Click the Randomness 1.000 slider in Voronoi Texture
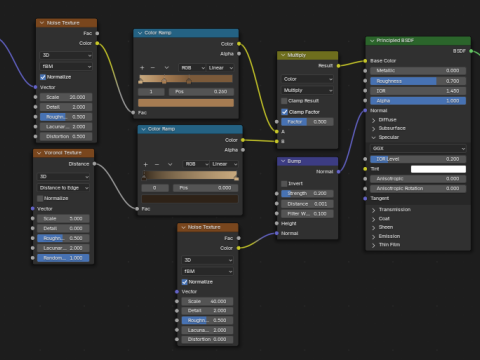 point(63,258)
